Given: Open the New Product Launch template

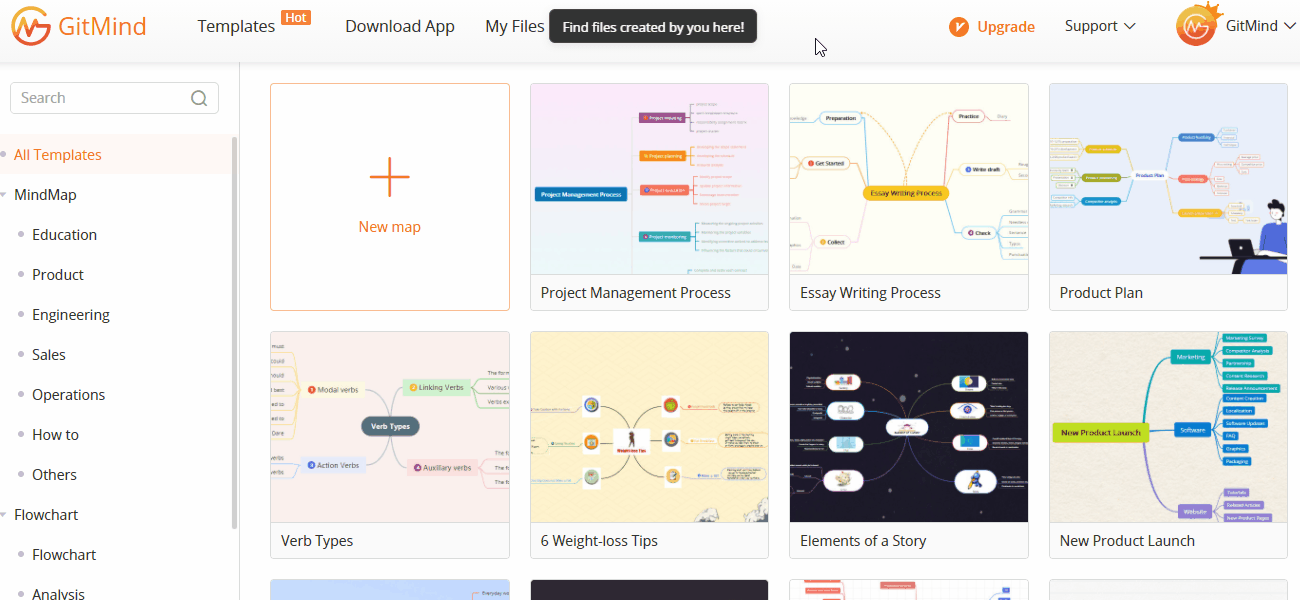Looking at the screenshot, I should pos(1168,445).
